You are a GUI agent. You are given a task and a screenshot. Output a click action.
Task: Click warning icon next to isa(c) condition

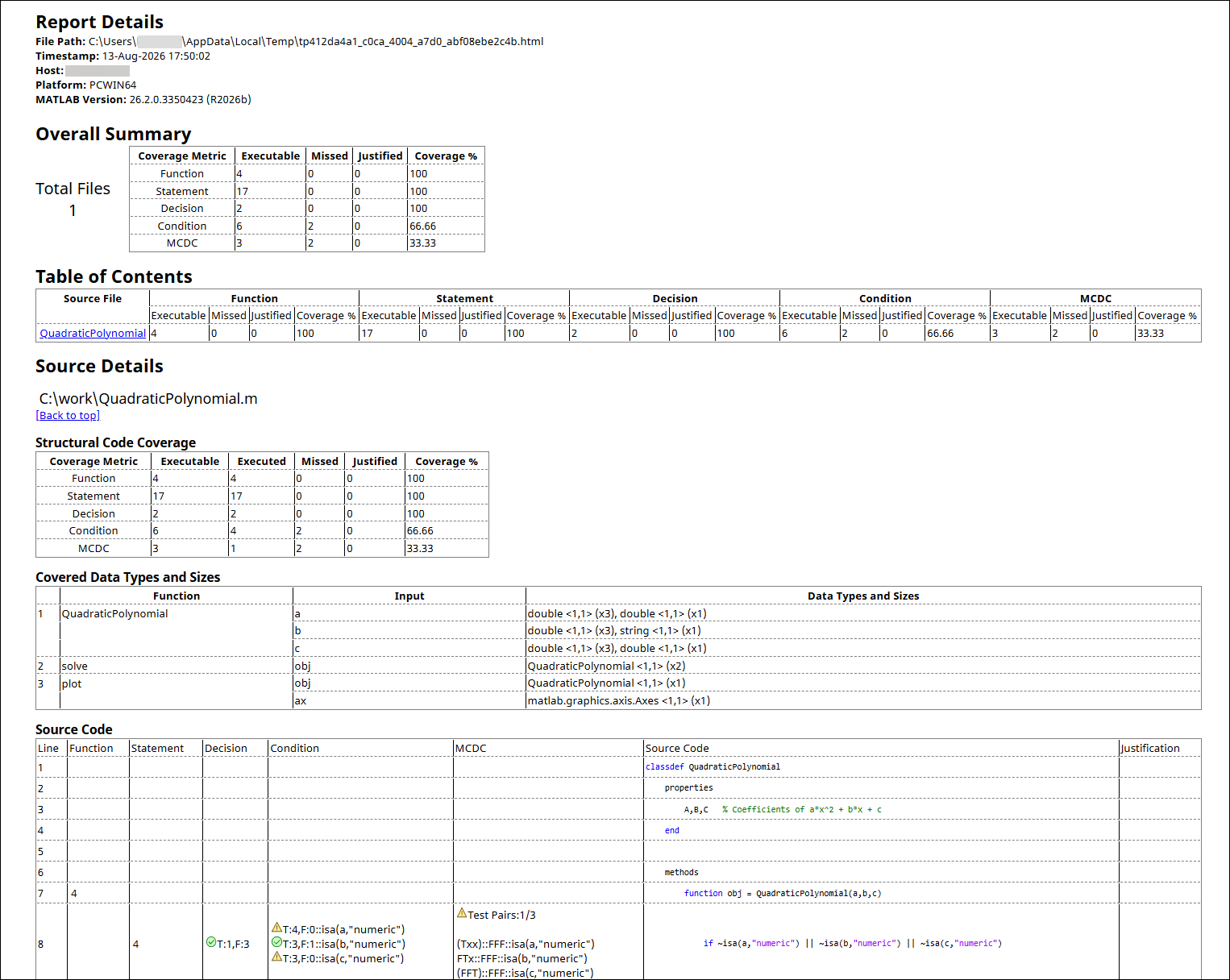276,957
